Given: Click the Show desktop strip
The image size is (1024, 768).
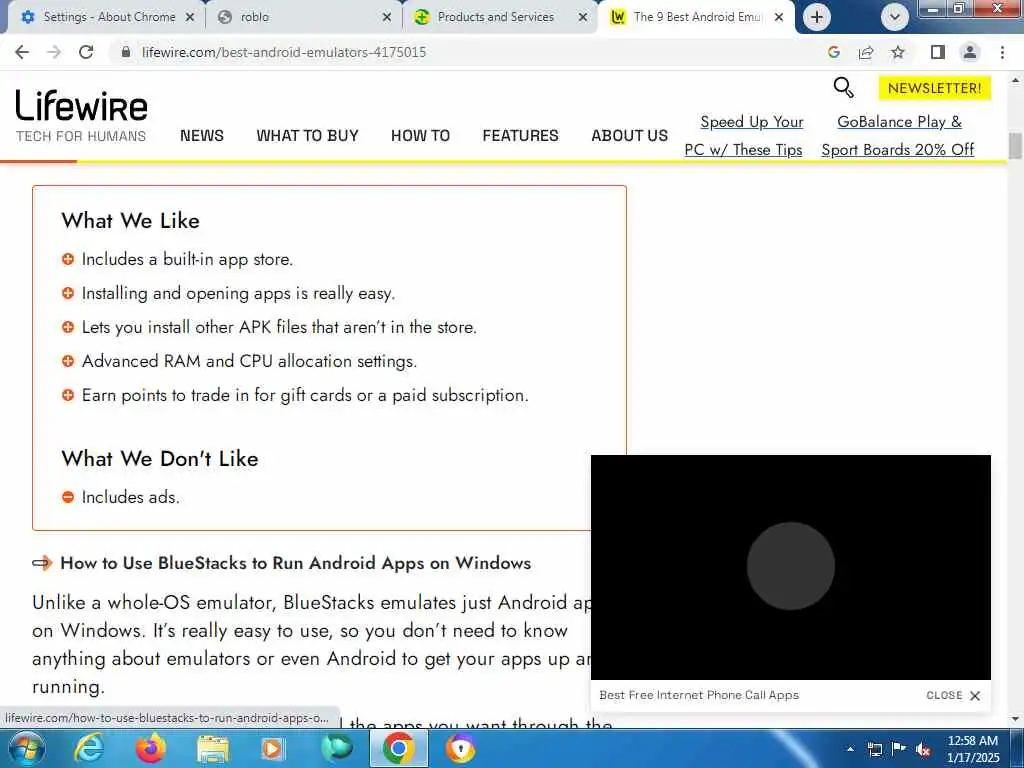Looking at the screenshot, I should pos(1018,748).
